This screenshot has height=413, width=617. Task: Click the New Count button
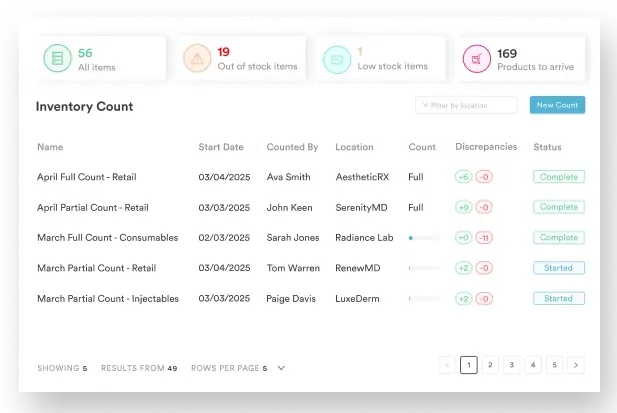557,105
